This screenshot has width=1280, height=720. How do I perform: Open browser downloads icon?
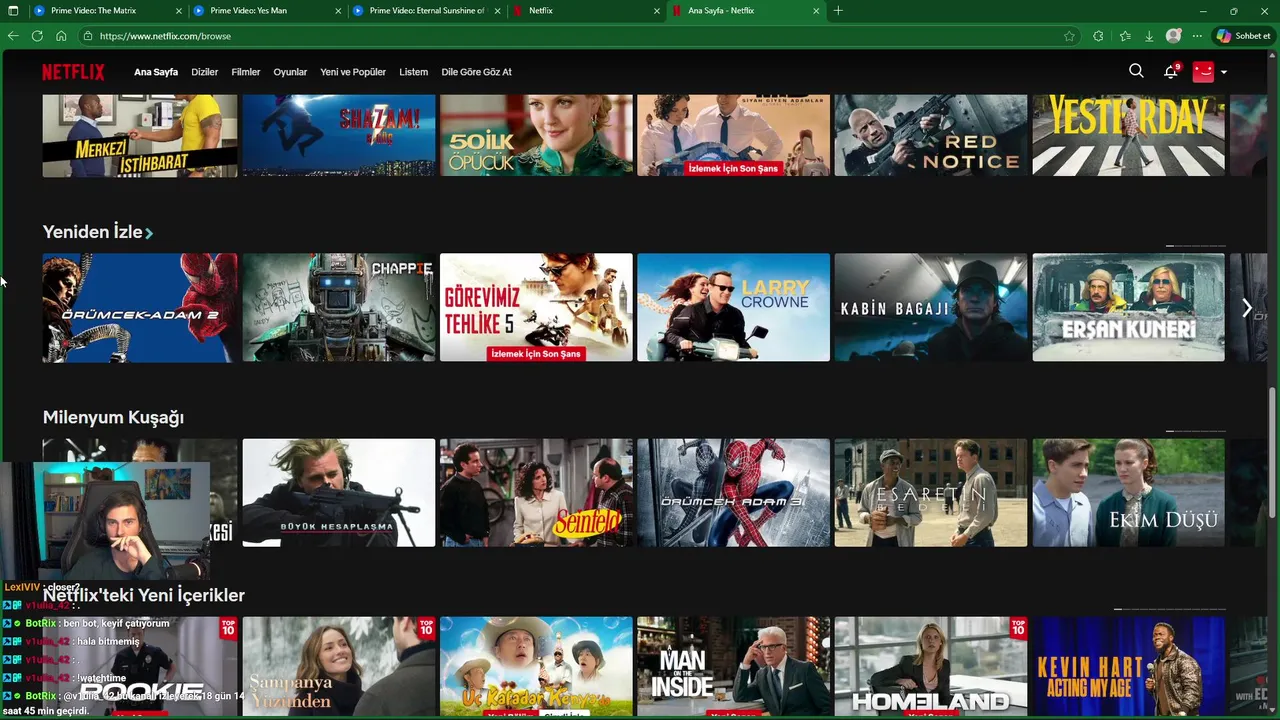click(1149, 36)
